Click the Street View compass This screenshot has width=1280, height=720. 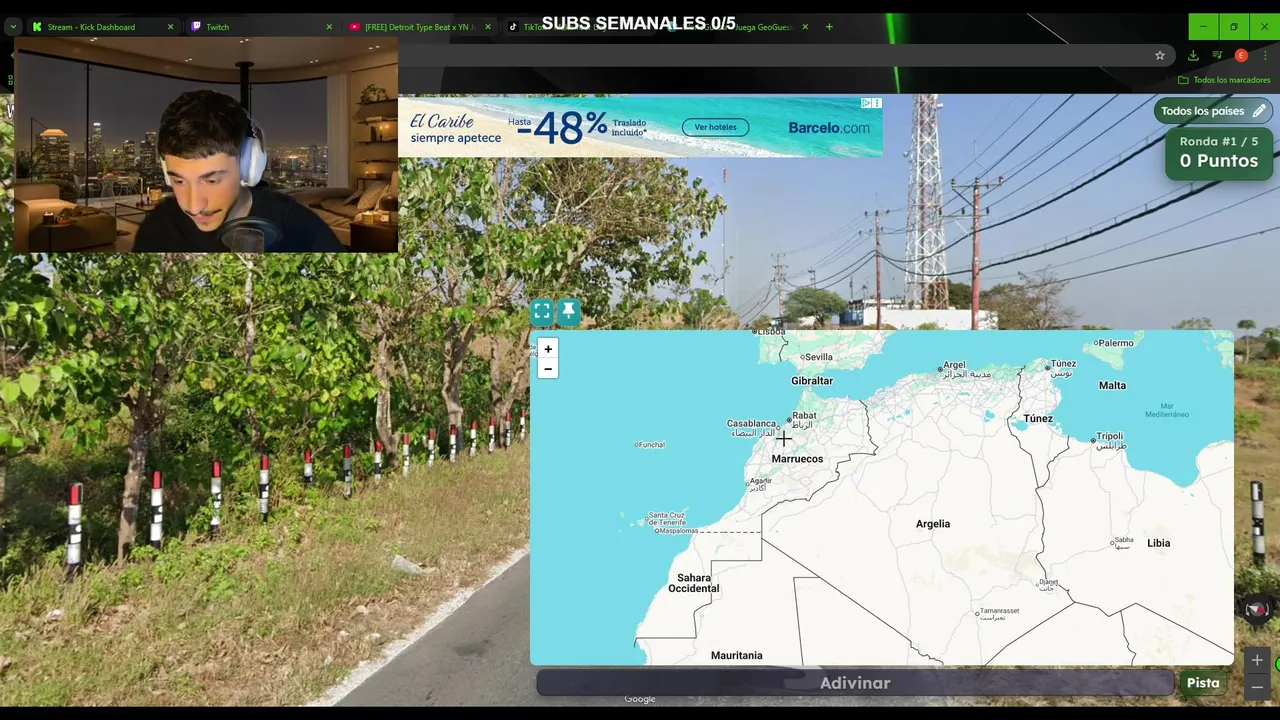click(1258, 609)
